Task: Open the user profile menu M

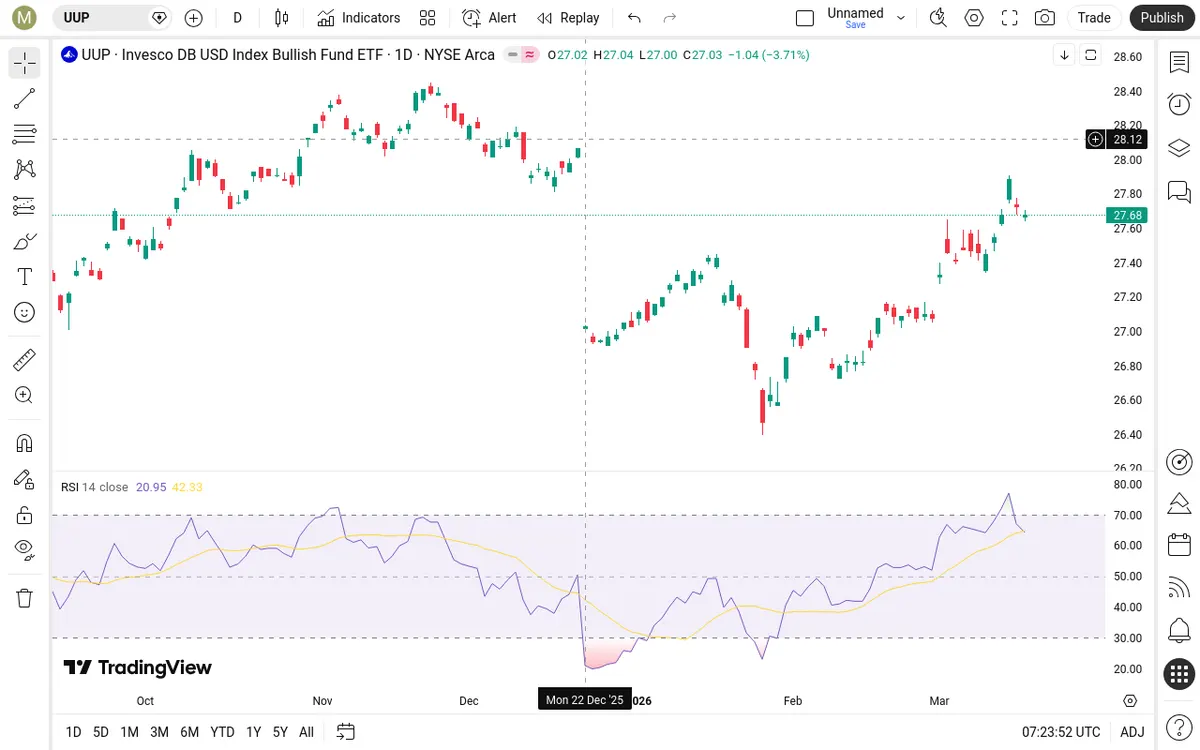Action: (x=25, y=18)
